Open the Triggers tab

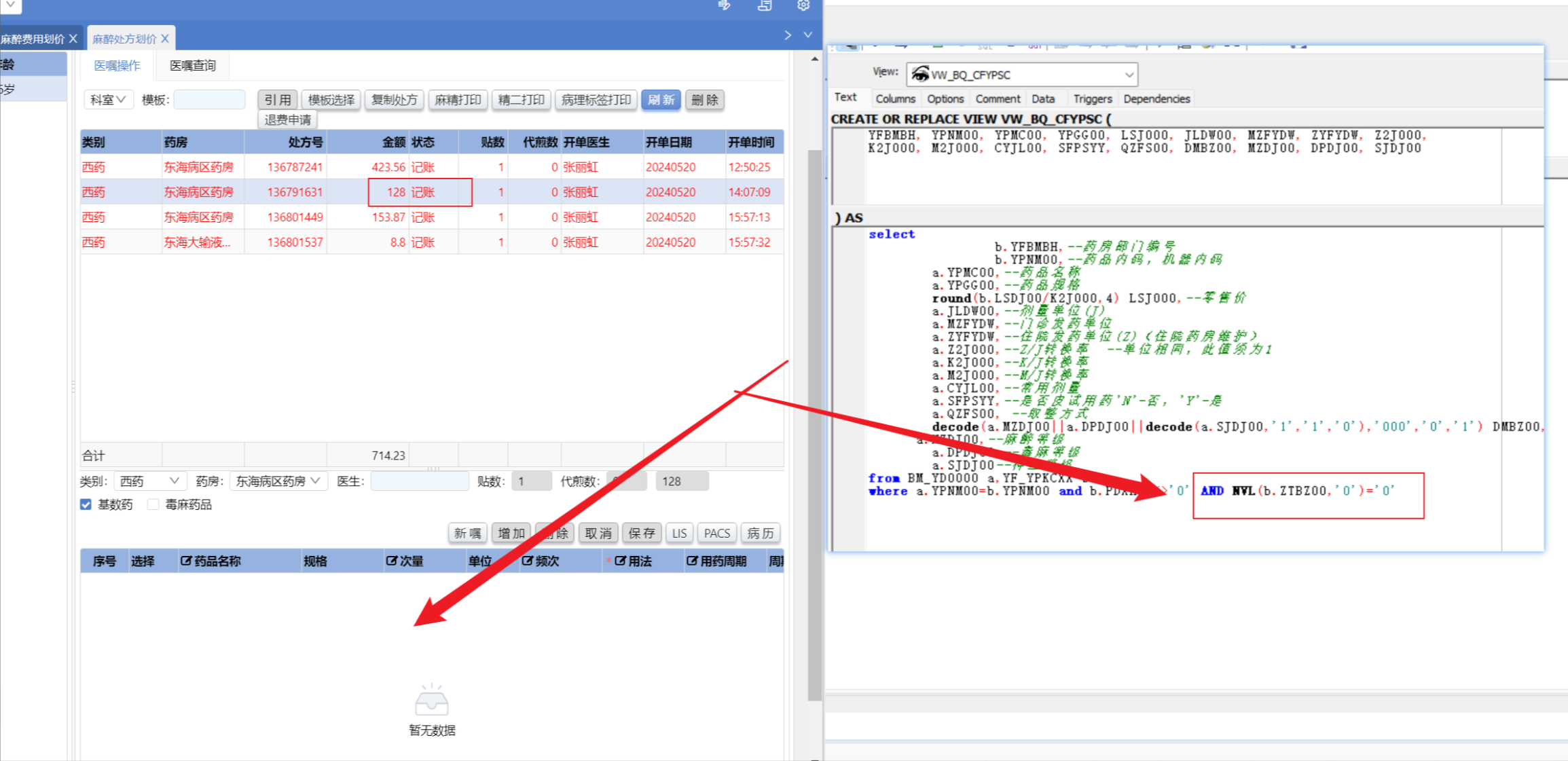pos(1092,99)
